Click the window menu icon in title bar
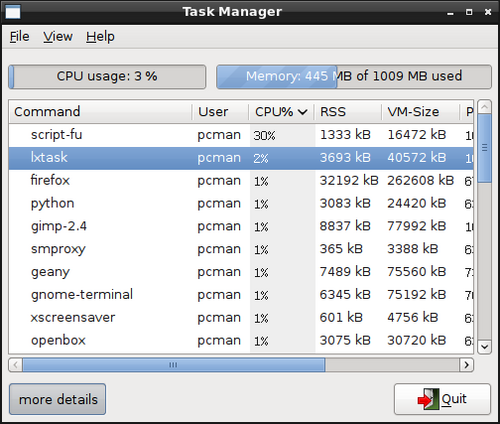Screen dimensions: 500x424 [13, 12]
